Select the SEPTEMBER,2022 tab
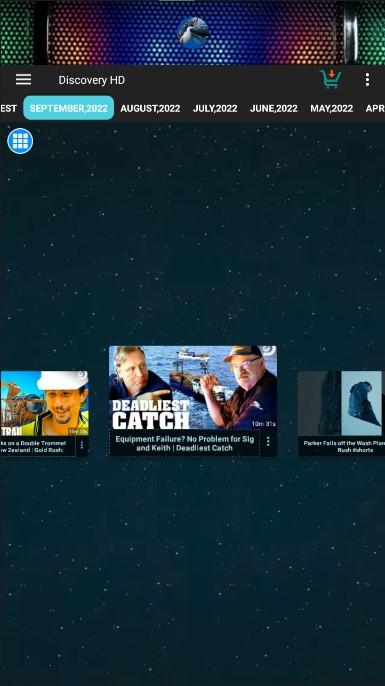Screen dimensions: 385x686 69,108
